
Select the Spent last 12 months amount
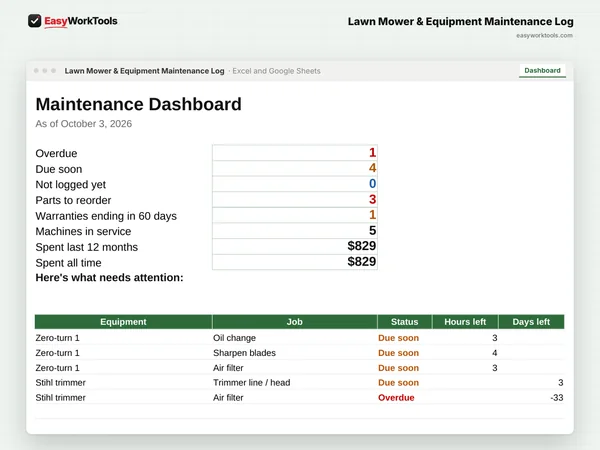[x=295, y=246]
